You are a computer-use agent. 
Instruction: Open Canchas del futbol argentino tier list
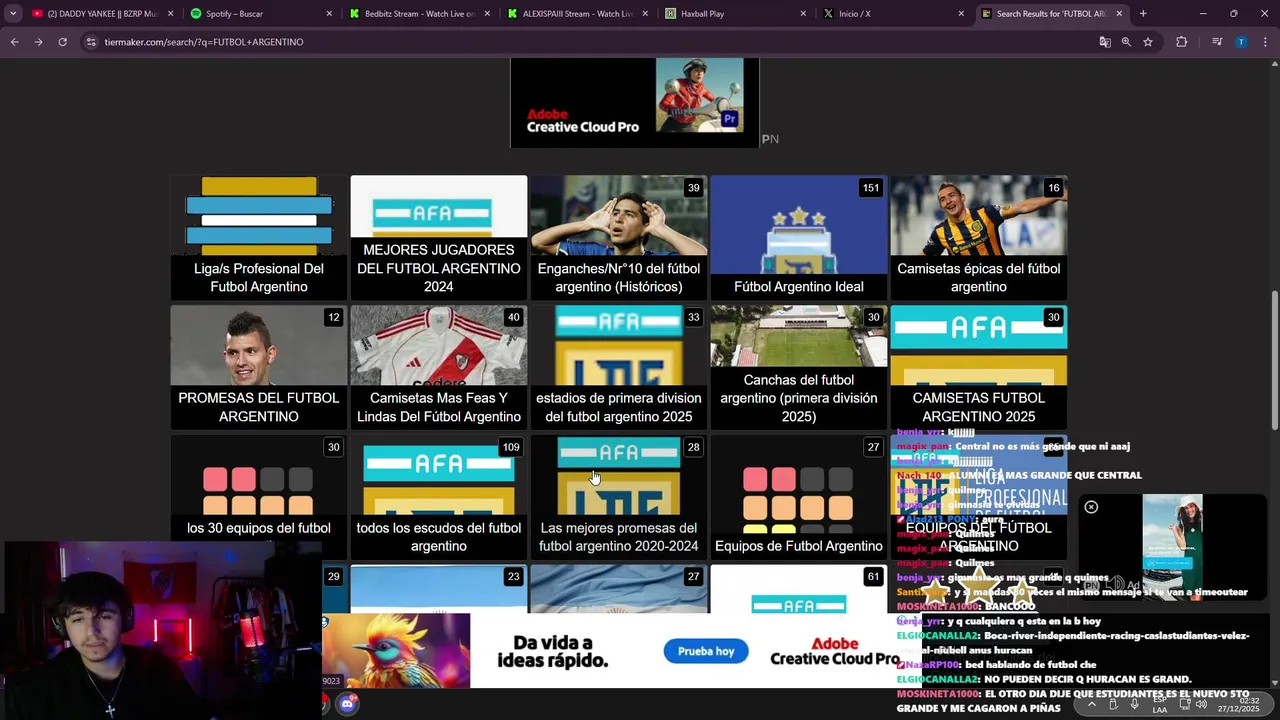pyautogui.click(x=799, y=368)
